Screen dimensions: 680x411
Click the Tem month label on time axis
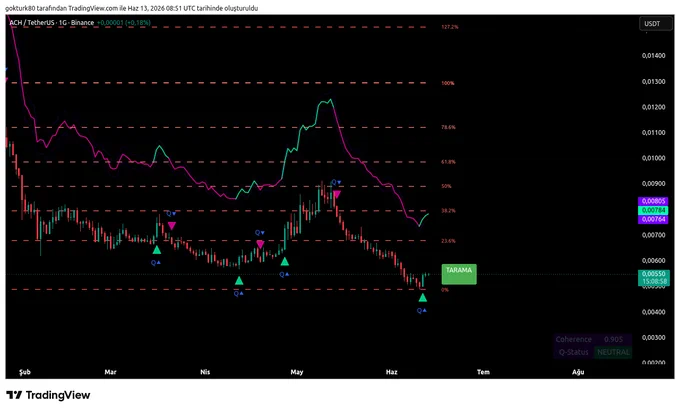(x=483, y=372)
